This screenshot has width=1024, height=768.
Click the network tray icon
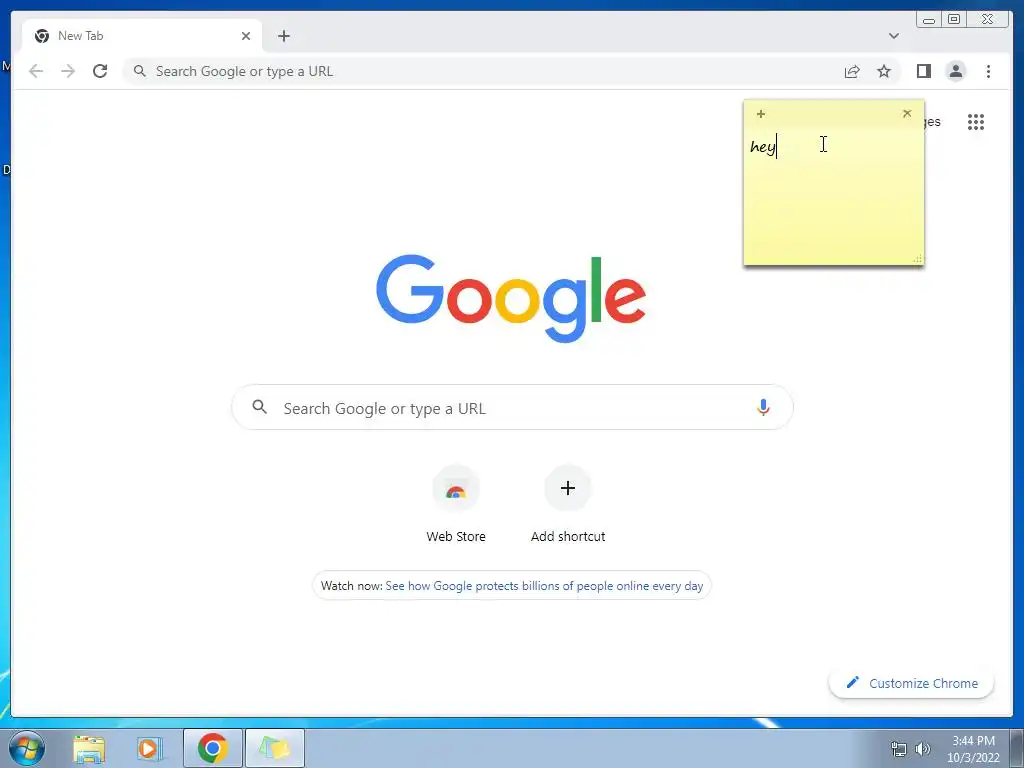[x=899, y=749]
